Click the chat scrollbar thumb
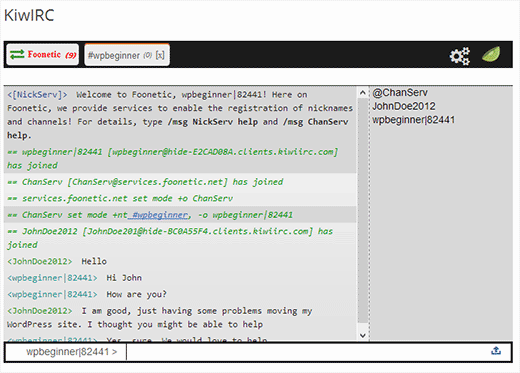The width and height of the screenshot is (520, 373). pos(363,210)
